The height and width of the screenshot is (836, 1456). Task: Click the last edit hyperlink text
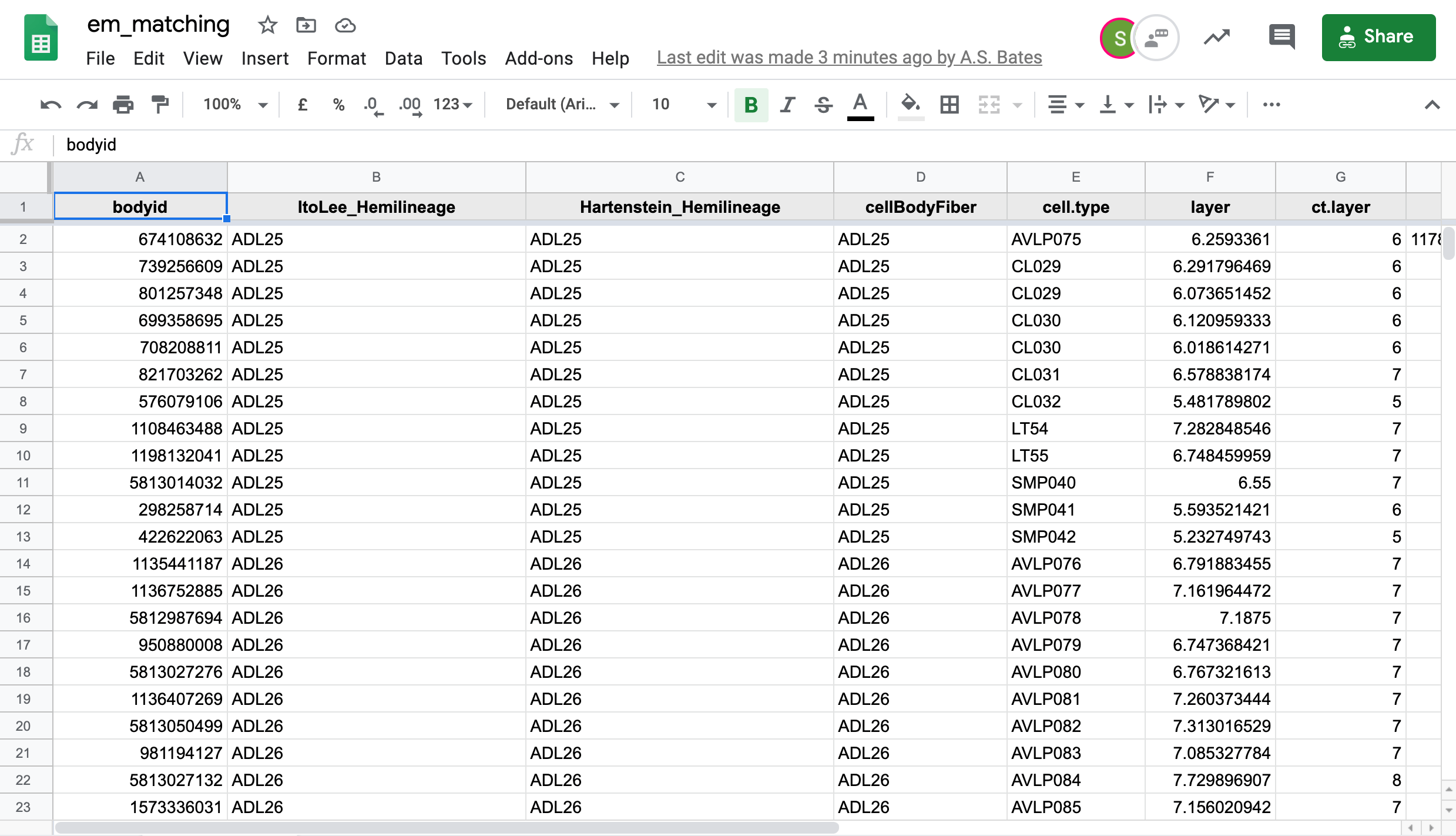(849, 57)
